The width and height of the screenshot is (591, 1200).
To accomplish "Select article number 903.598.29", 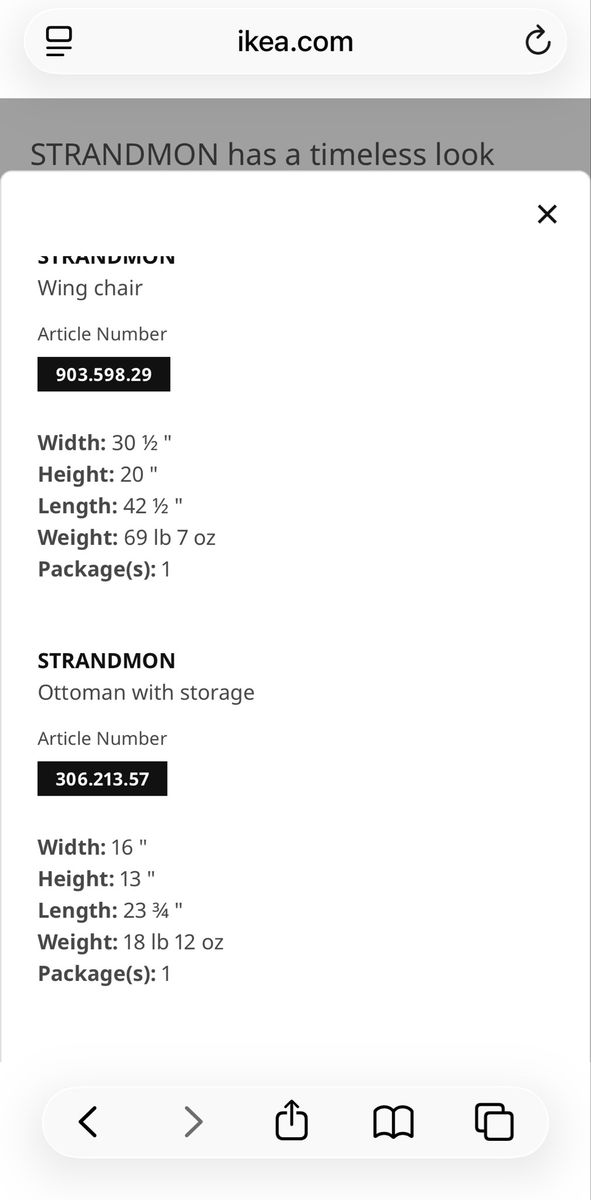I will click(x=104, y=374).
